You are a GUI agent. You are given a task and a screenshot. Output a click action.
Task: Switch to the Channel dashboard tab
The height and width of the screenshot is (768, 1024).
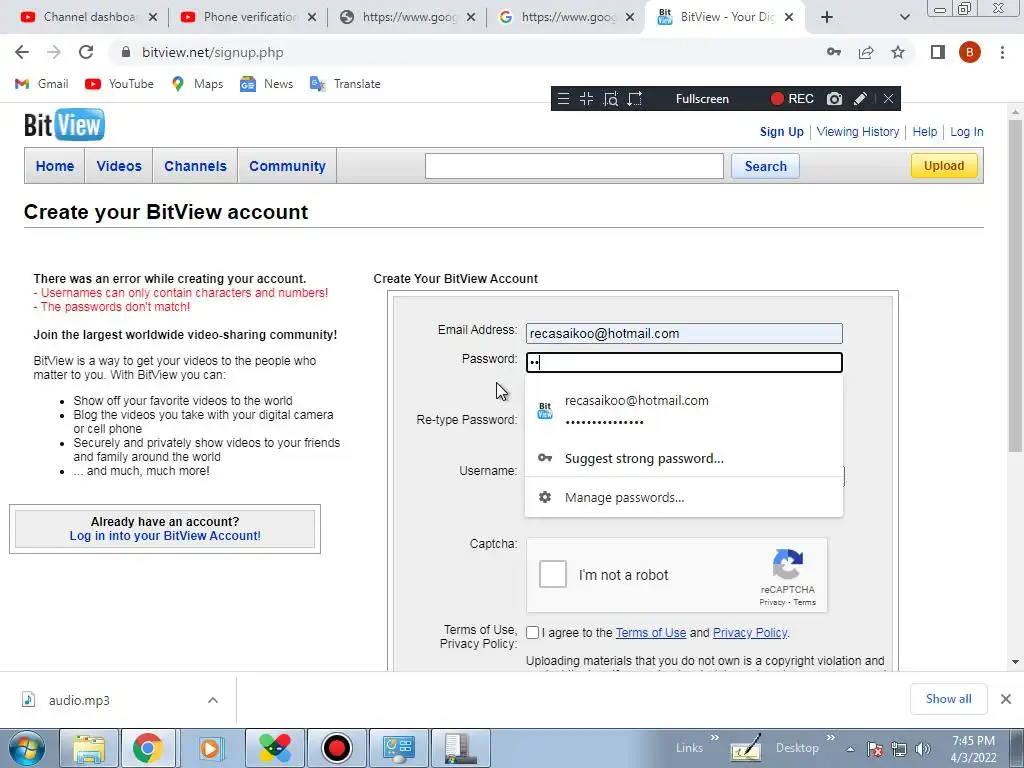pos(89,17)
